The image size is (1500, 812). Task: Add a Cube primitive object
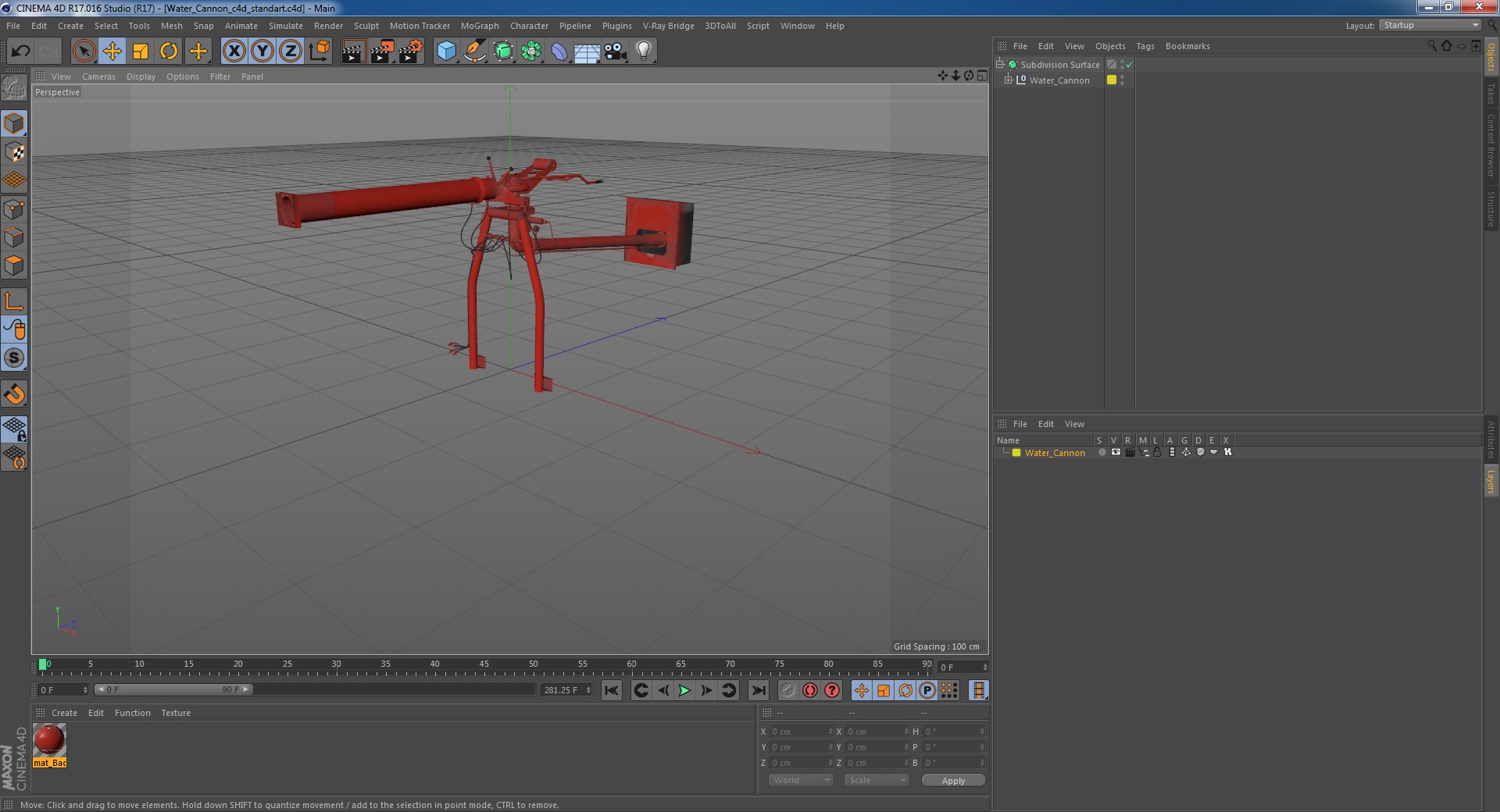tap(446, 52)
